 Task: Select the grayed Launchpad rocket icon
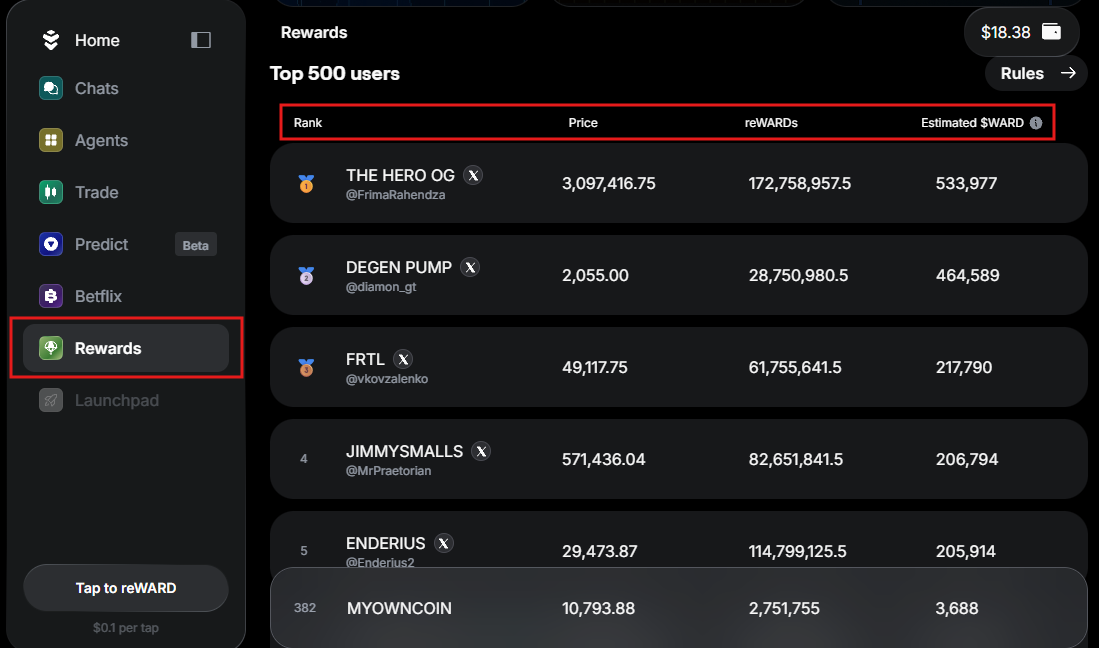pyautogui.click(x=51, y=400)
